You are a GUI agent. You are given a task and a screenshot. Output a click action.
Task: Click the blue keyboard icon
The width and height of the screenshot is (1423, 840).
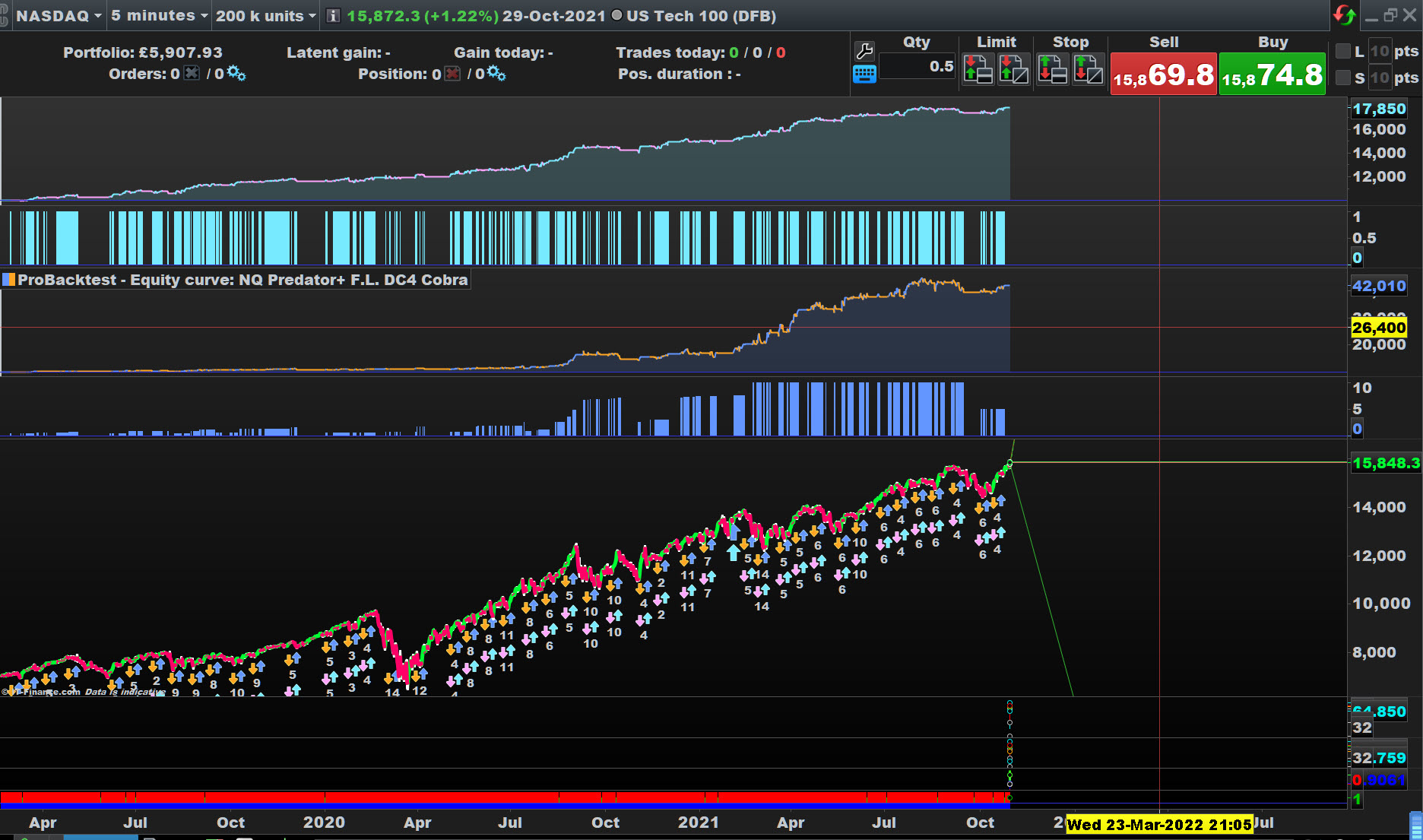pos(864,74)
